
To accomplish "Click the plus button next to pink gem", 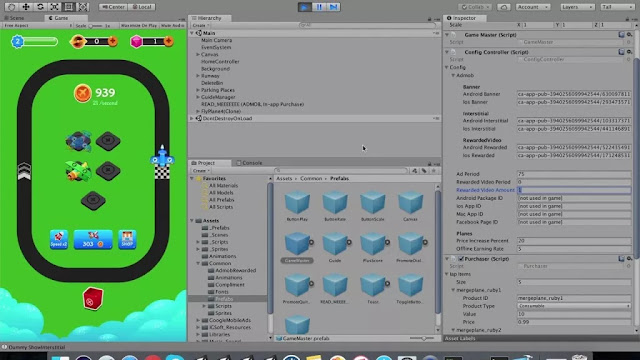I will (x=168, y=41).
